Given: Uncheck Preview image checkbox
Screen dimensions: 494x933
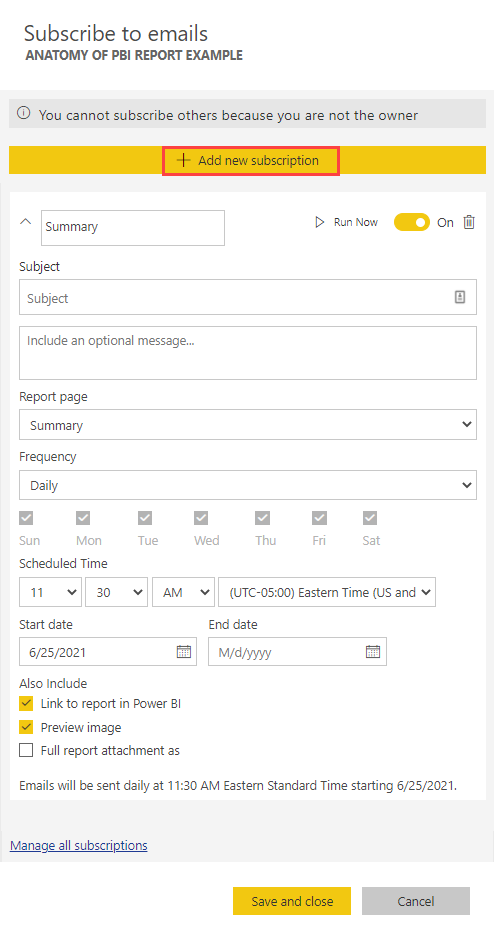Looking at the screenshot, I should (26, 727).
